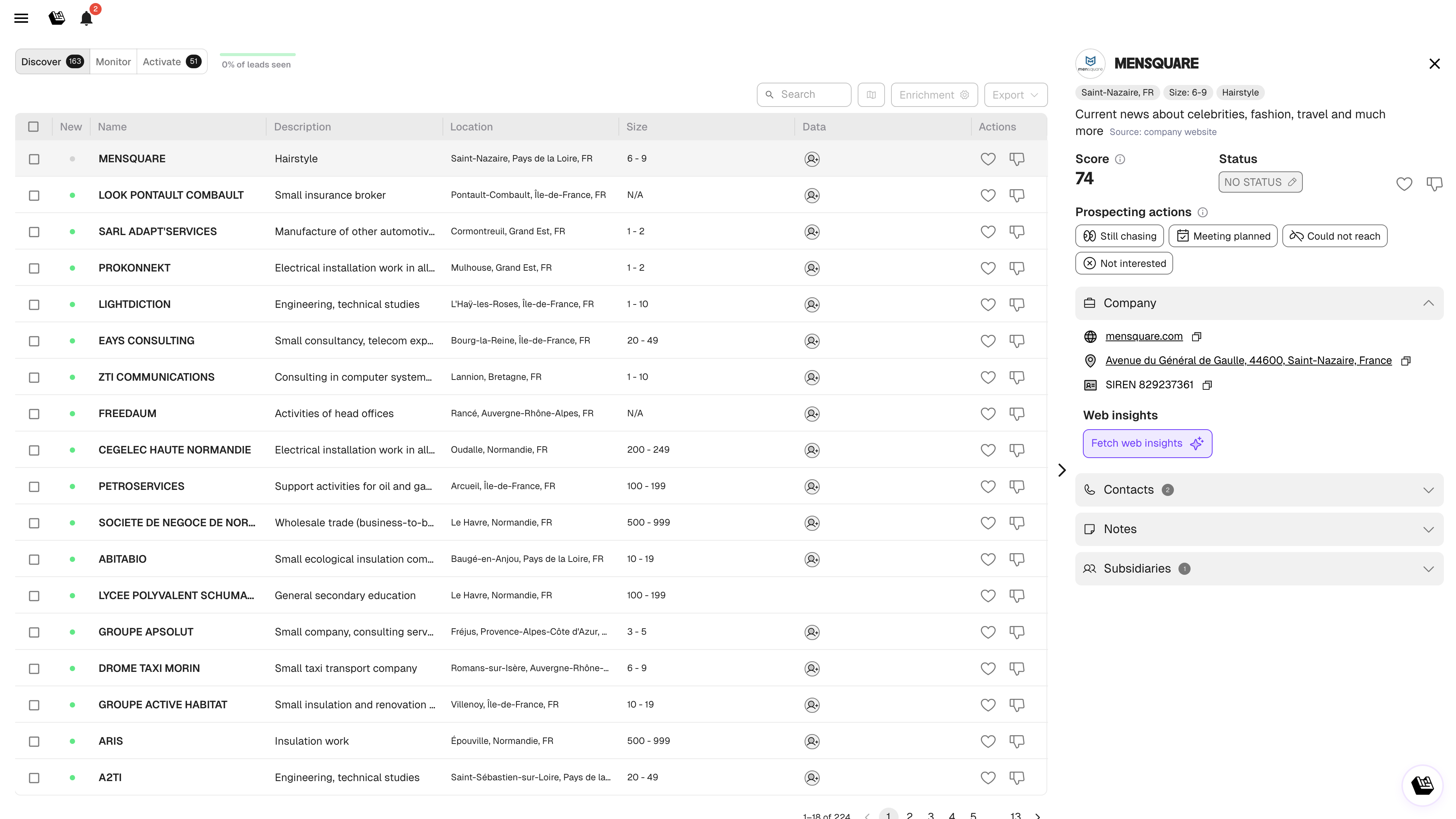
Task: Tick the checkbox for ARIS
Action: (x=34, y=742)
